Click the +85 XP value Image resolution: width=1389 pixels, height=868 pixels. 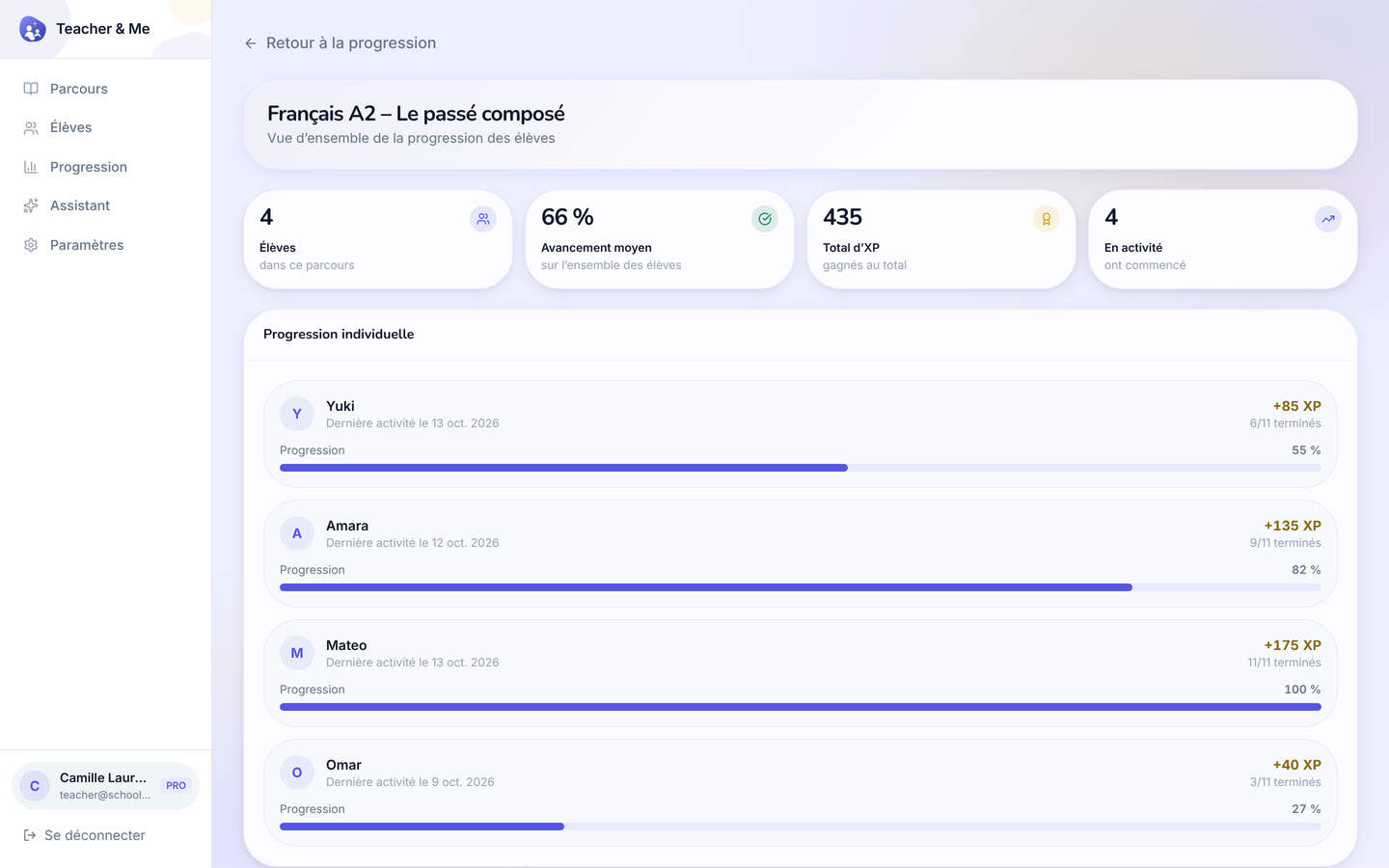[1297, 406]
